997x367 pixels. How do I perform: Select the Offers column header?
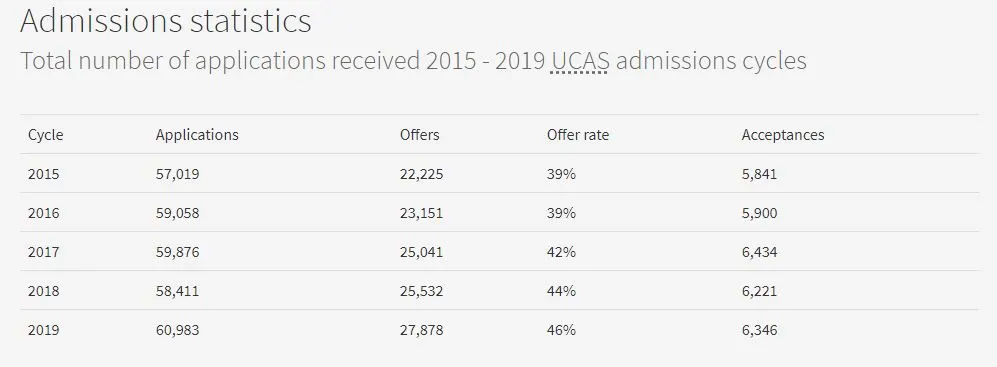(x=420, y=135)
